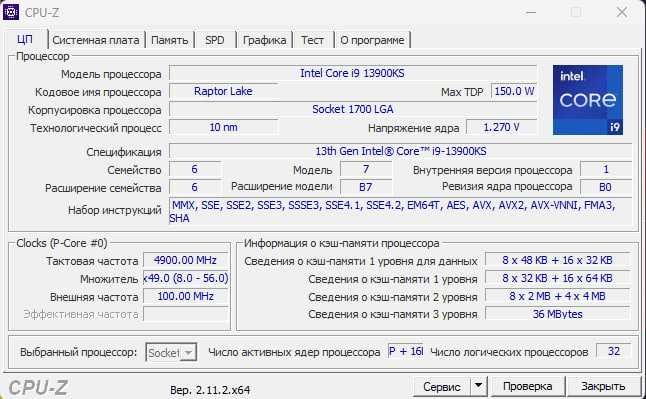Click the Вер. 2.11.2.x64 version text
646x399 pixels.
tap(210, 390)
